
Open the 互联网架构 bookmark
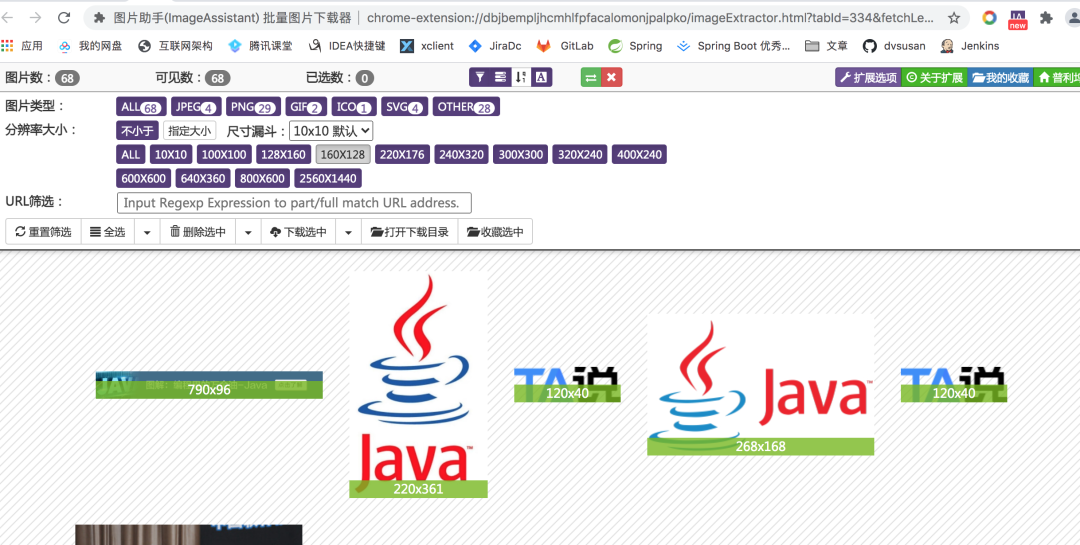(x=176, y=46)
